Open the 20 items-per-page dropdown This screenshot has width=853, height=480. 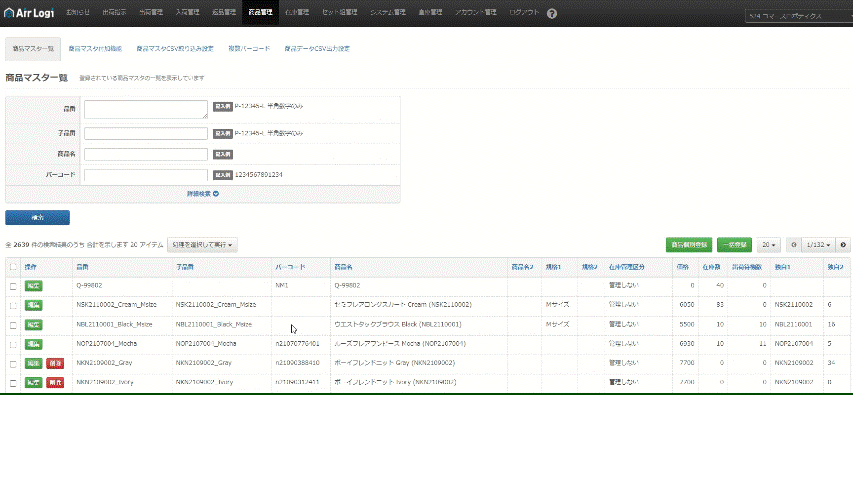[x=768, y=244]
